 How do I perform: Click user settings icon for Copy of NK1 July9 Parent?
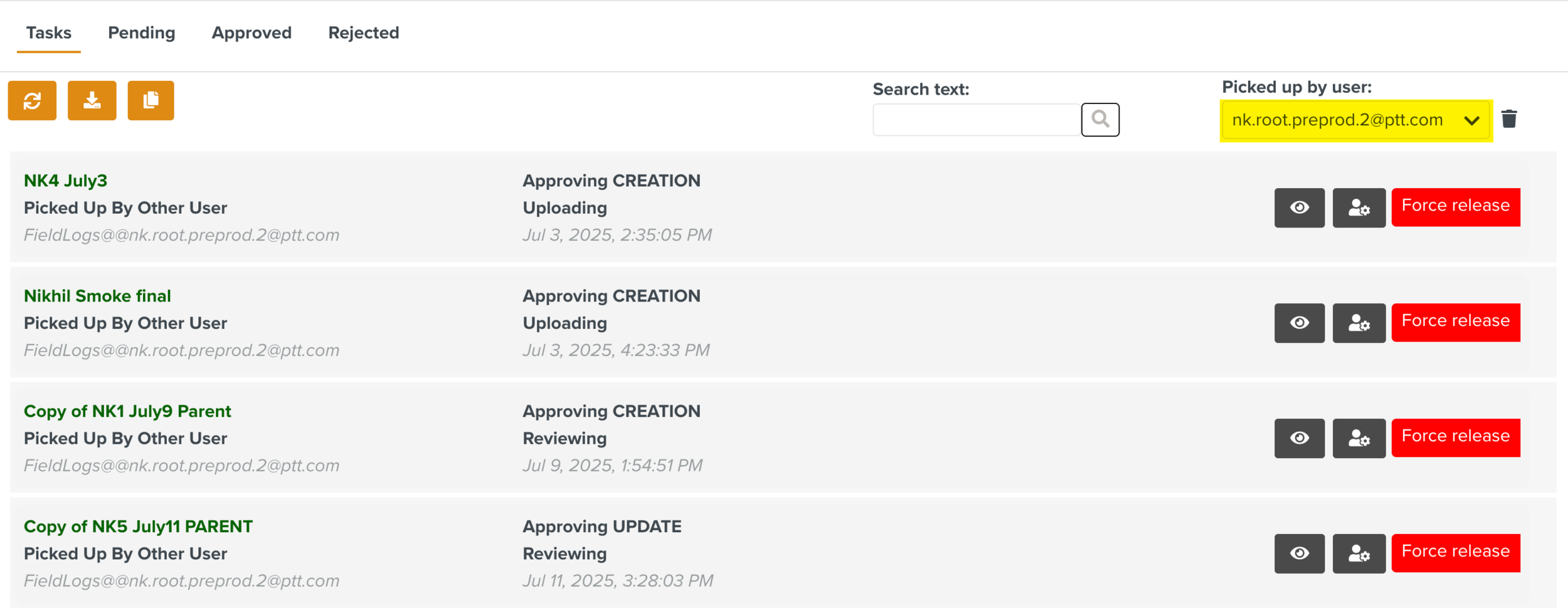(x=1359, y=438)
